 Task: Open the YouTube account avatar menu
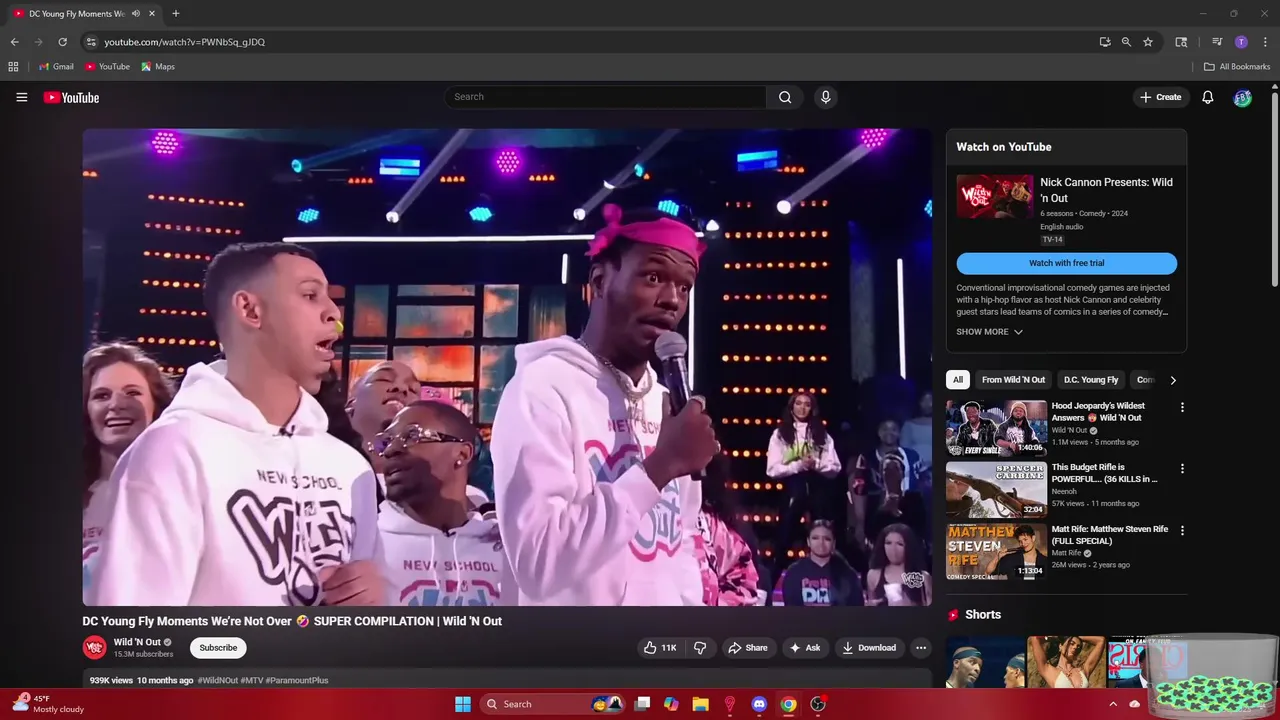(1242, 97)
